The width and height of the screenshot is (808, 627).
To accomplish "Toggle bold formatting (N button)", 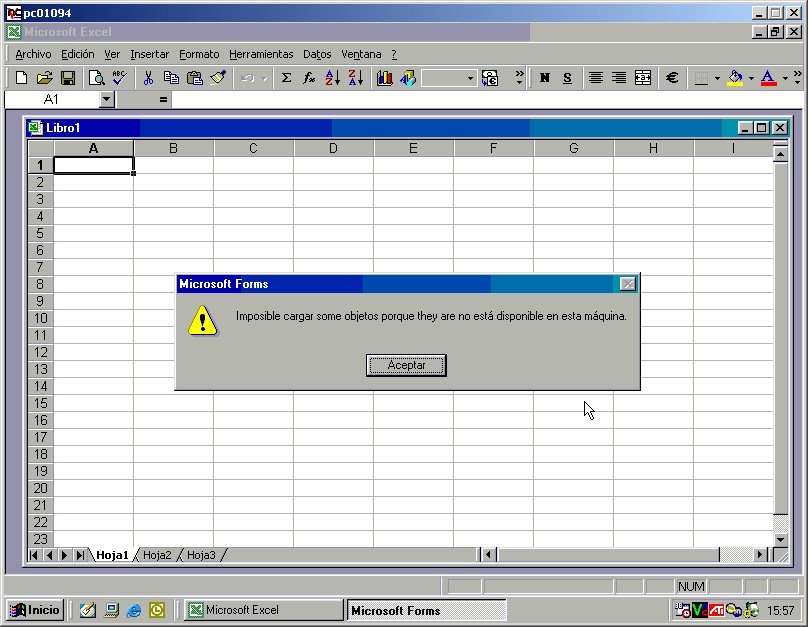I will click(544, 78).
